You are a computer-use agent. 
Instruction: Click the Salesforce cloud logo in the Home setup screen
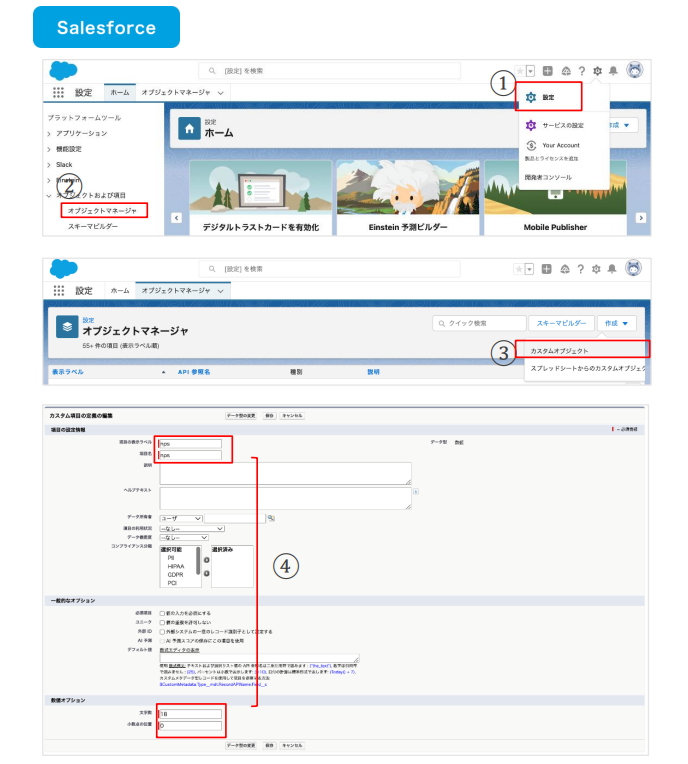63,71
